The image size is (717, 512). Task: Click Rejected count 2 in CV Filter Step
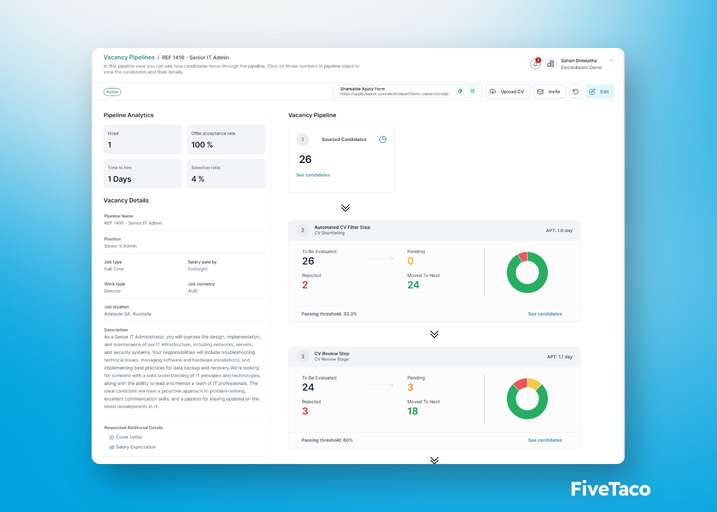pyautogui.click(x=305, y=285)
